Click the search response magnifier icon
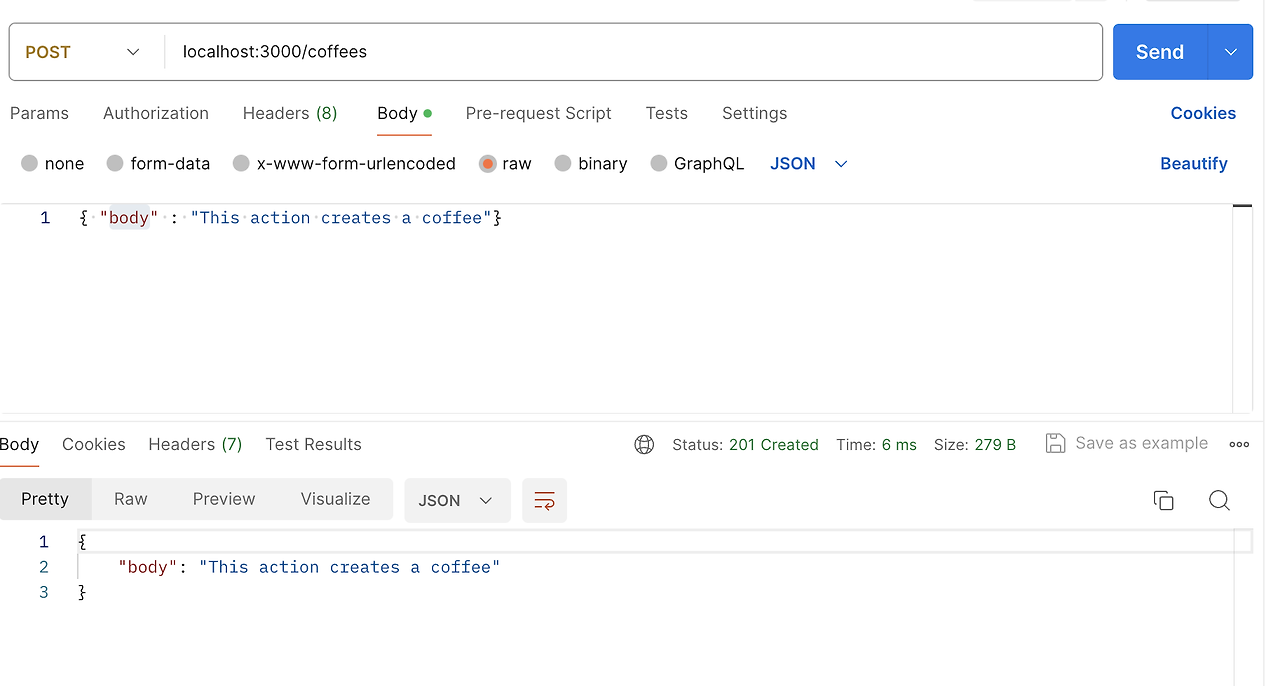 [1219, 500]
